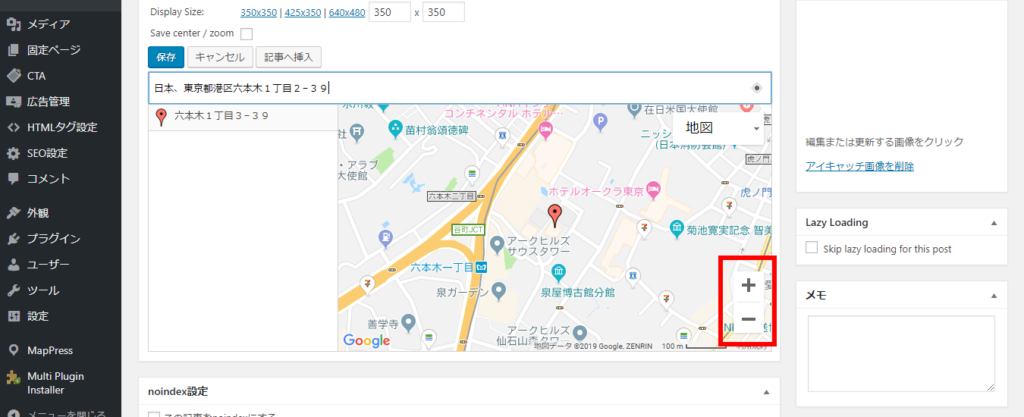Click the Google logo on the map
This screenshot has height=417, width=1024.
(x=366, y=341)
